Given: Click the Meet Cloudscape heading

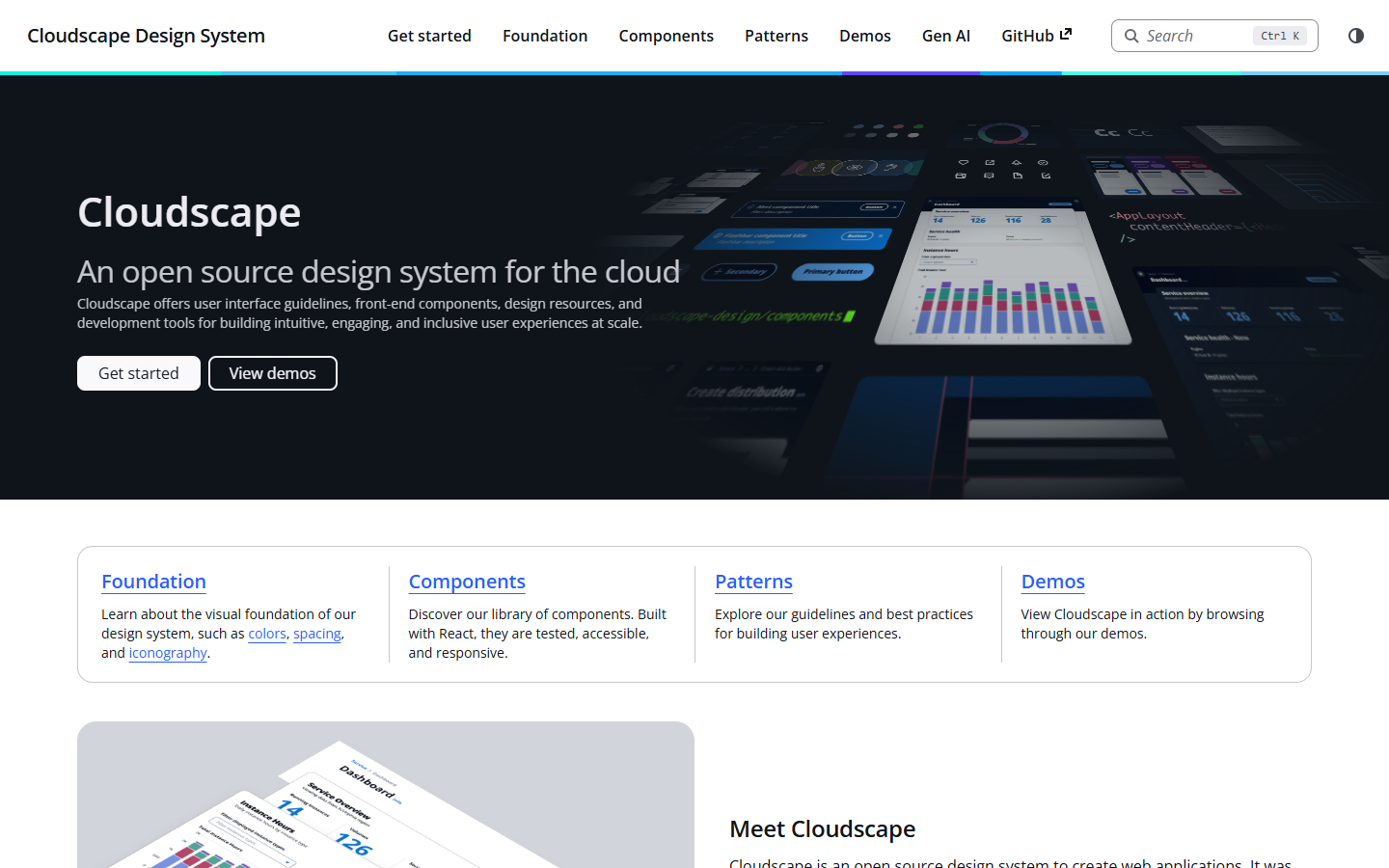Looking at the screenshot, I should point(823,828).
